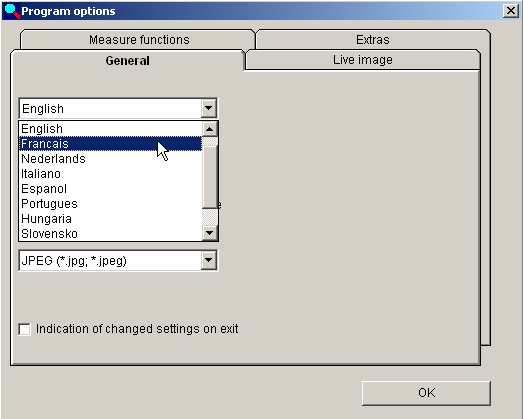Screen dimensions: 523x419
Task: Enable Indication of changed settings on exit
Action: [x=25, y=329]
